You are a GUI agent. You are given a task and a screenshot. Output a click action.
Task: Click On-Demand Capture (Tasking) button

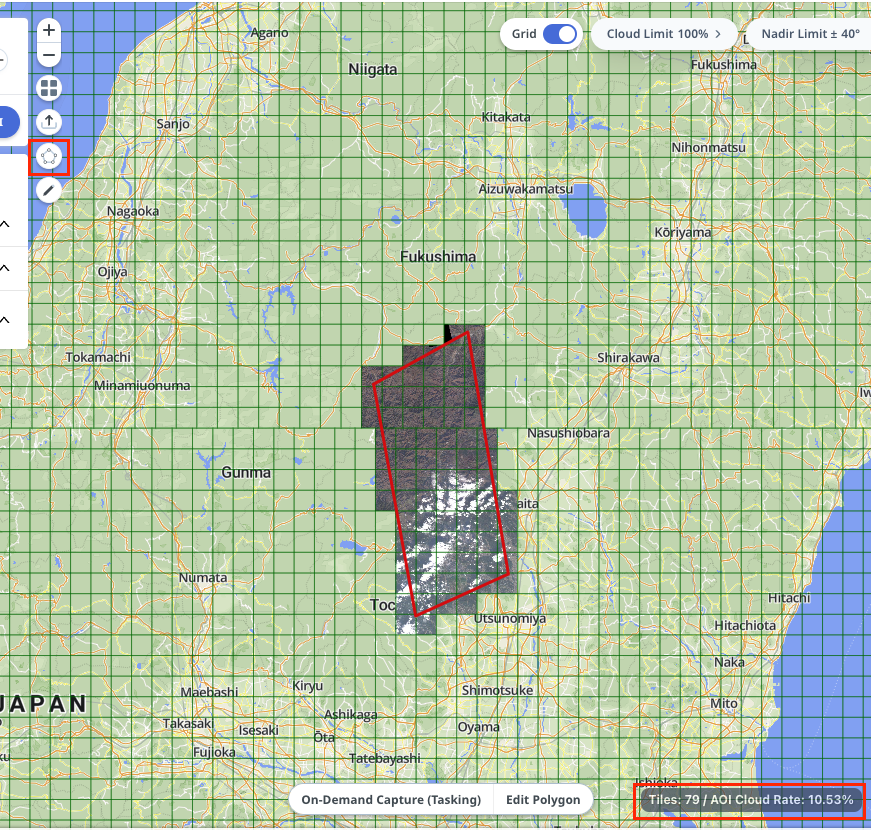(391, 800)
